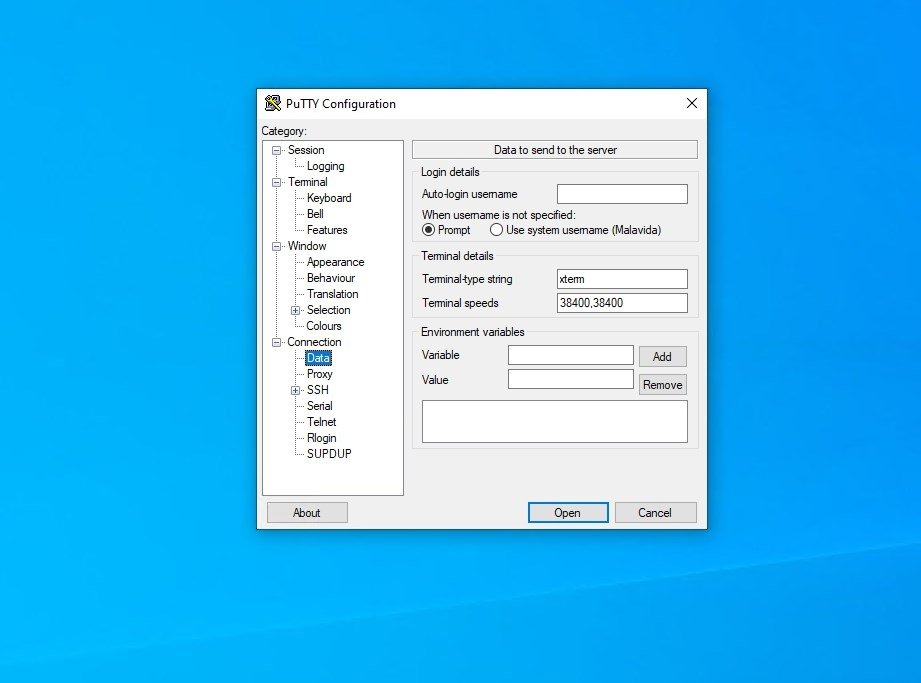Select the Data category
Viewport: 921px width, 683px height.
coord(318,358)
